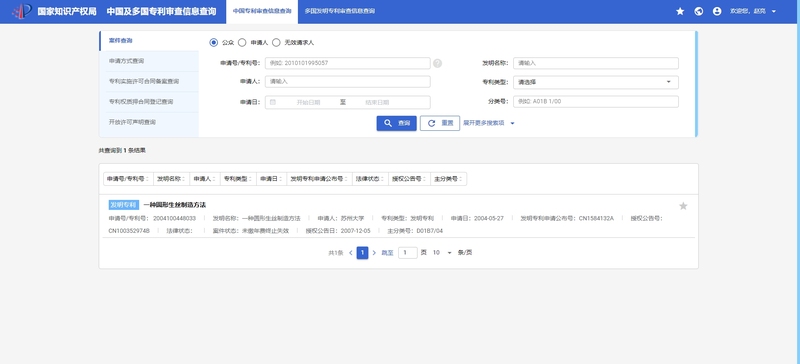
Task: Select the 无效请求人 radio option
Action: click(276, 43)
